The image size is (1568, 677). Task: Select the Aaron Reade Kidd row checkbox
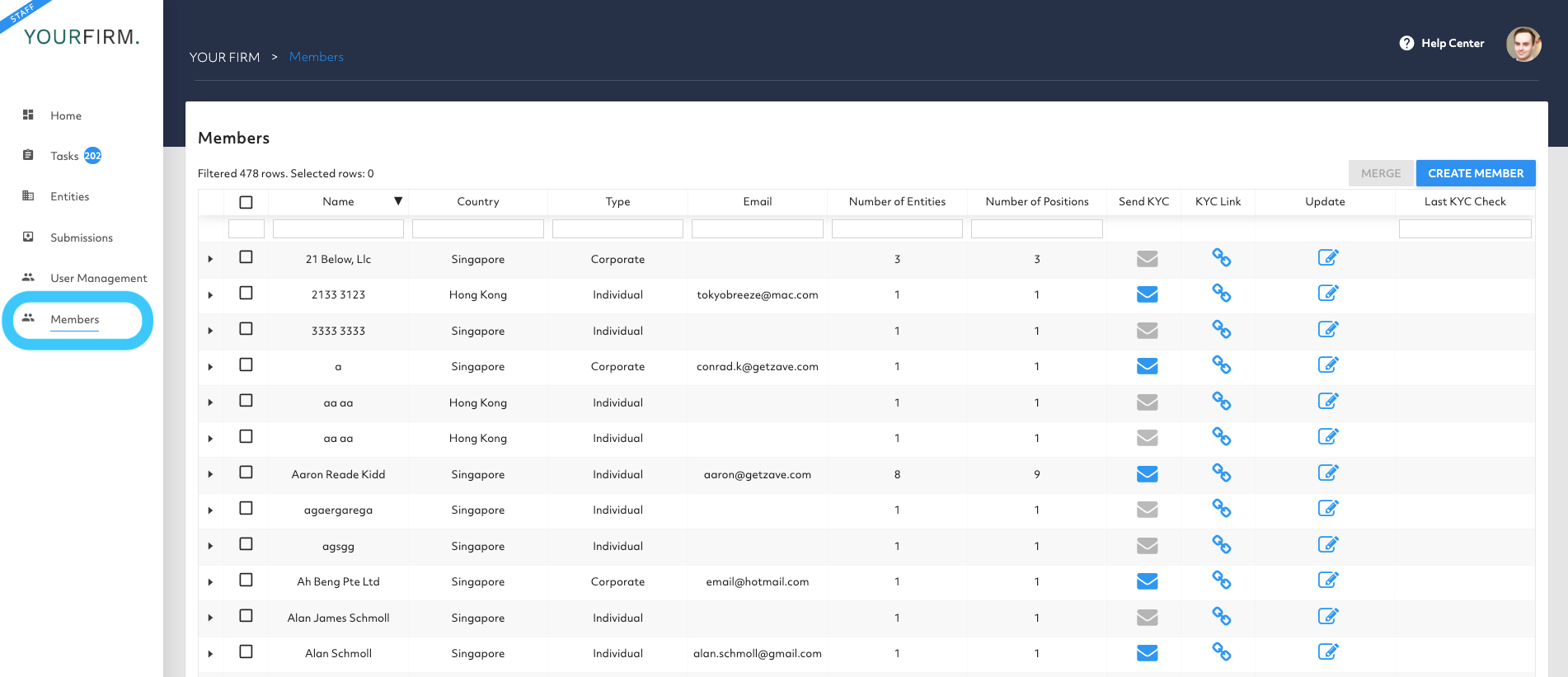point(246,472)
